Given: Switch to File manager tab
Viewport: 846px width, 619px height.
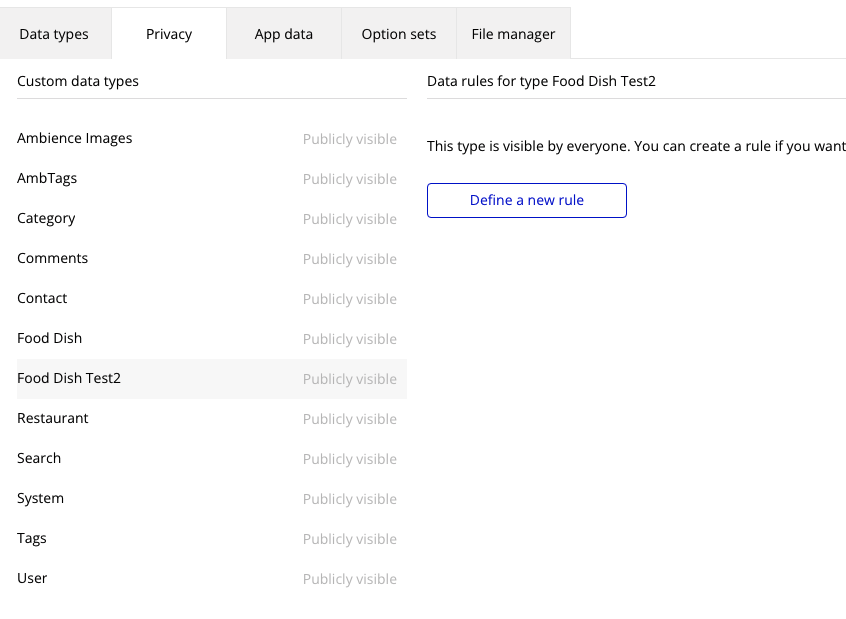Looking at the screenshot, I should point(513,34).
